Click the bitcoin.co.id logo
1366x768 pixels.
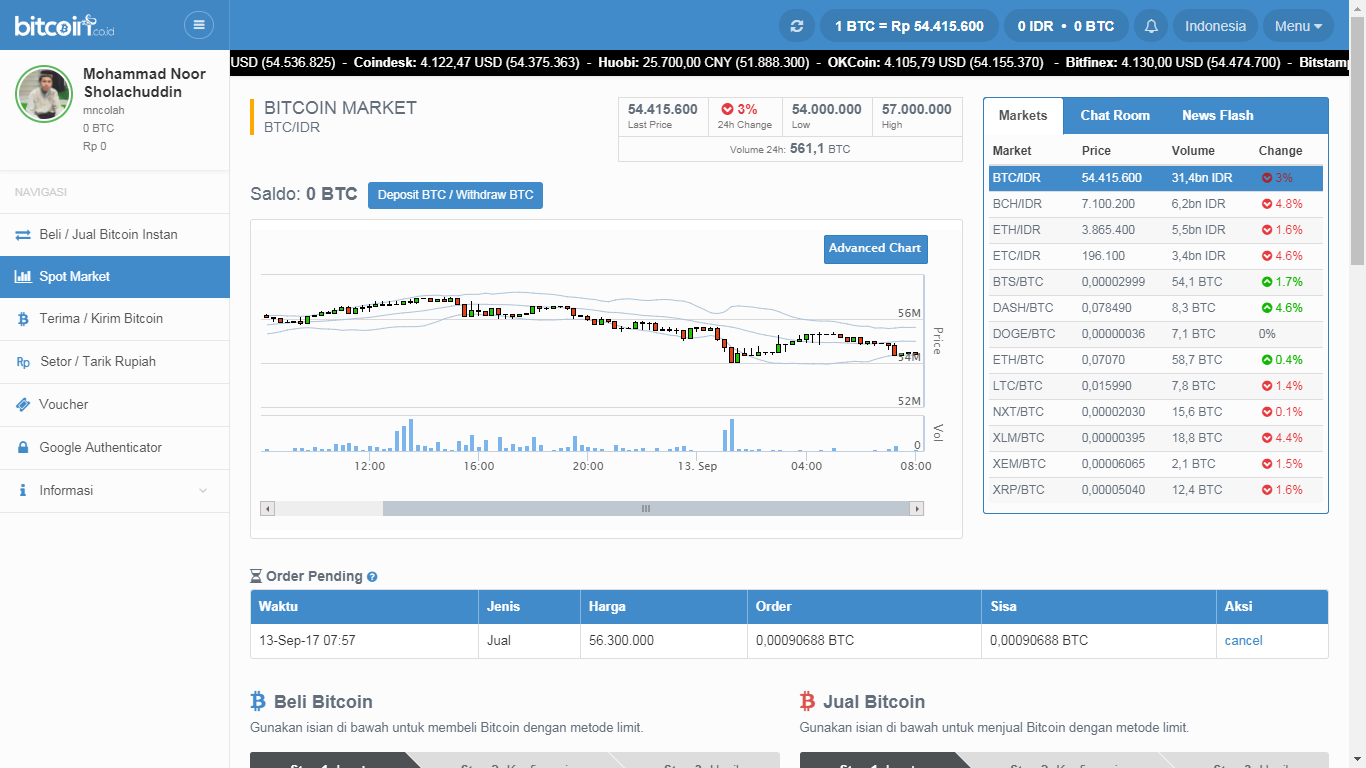click(65, 25)
